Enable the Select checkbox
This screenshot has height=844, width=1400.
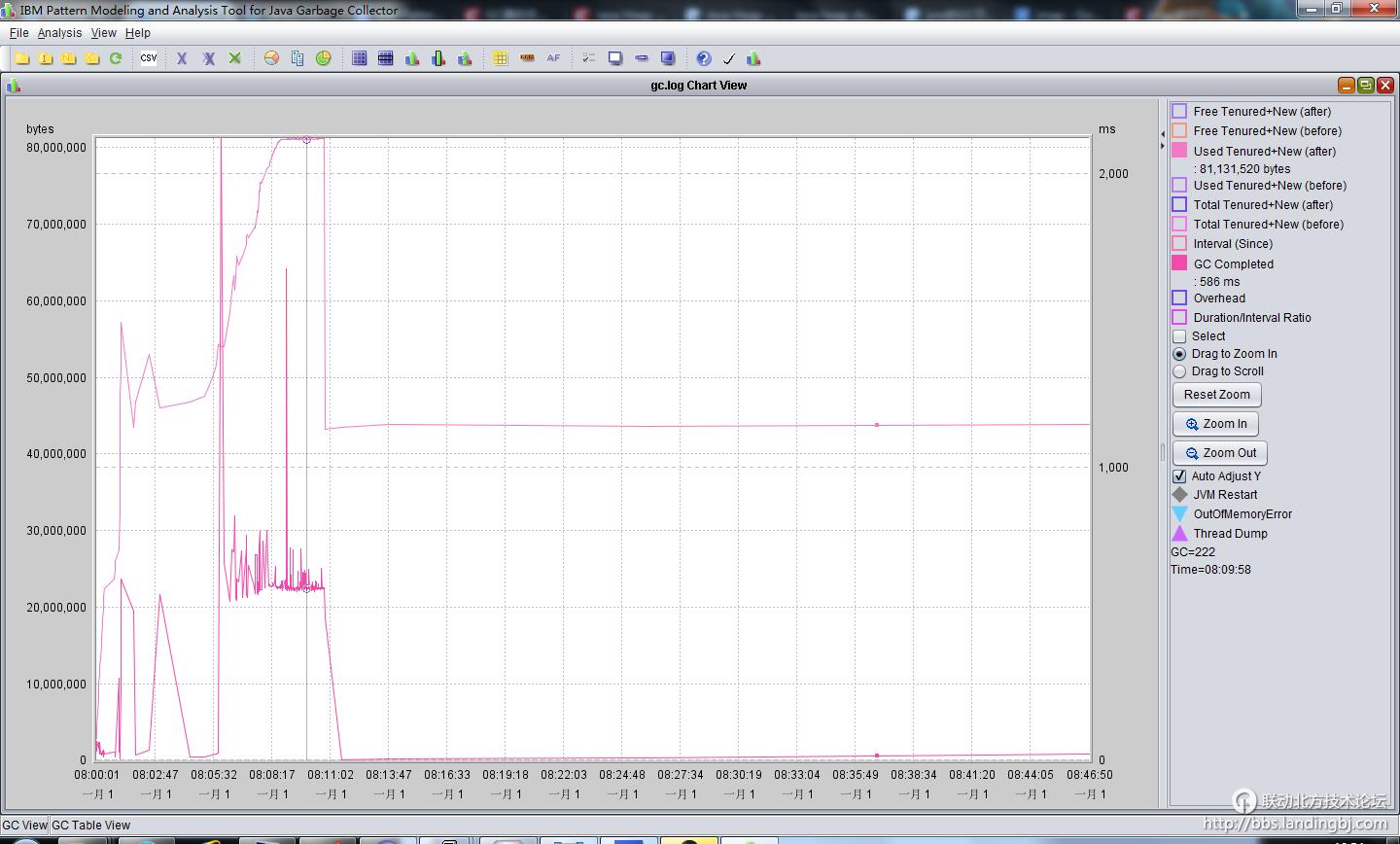click(1179, 336)
